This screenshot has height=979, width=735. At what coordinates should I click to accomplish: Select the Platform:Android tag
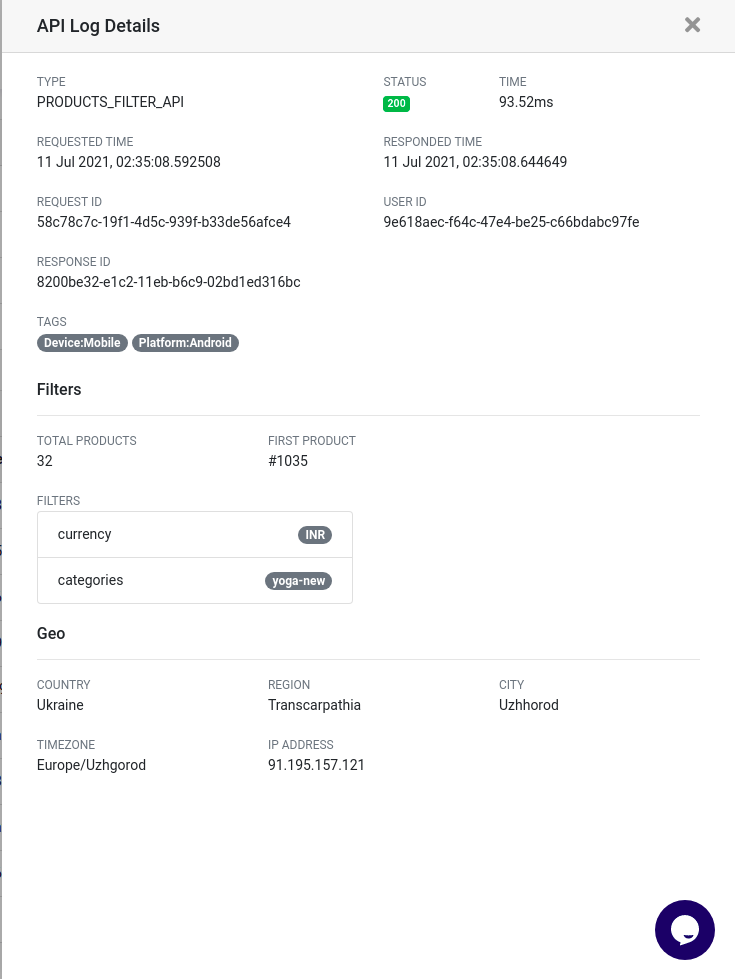coord(185,343)
